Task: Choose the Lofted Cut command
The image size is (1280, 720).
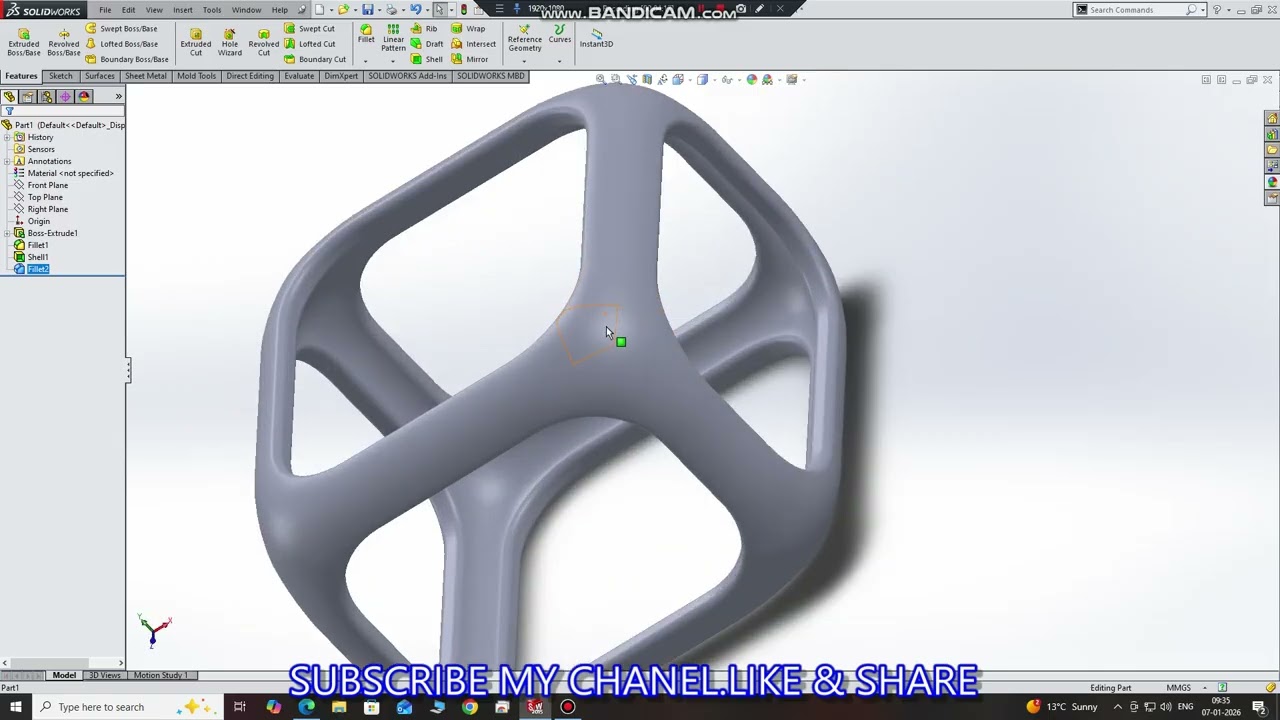Action: [310, 44]
